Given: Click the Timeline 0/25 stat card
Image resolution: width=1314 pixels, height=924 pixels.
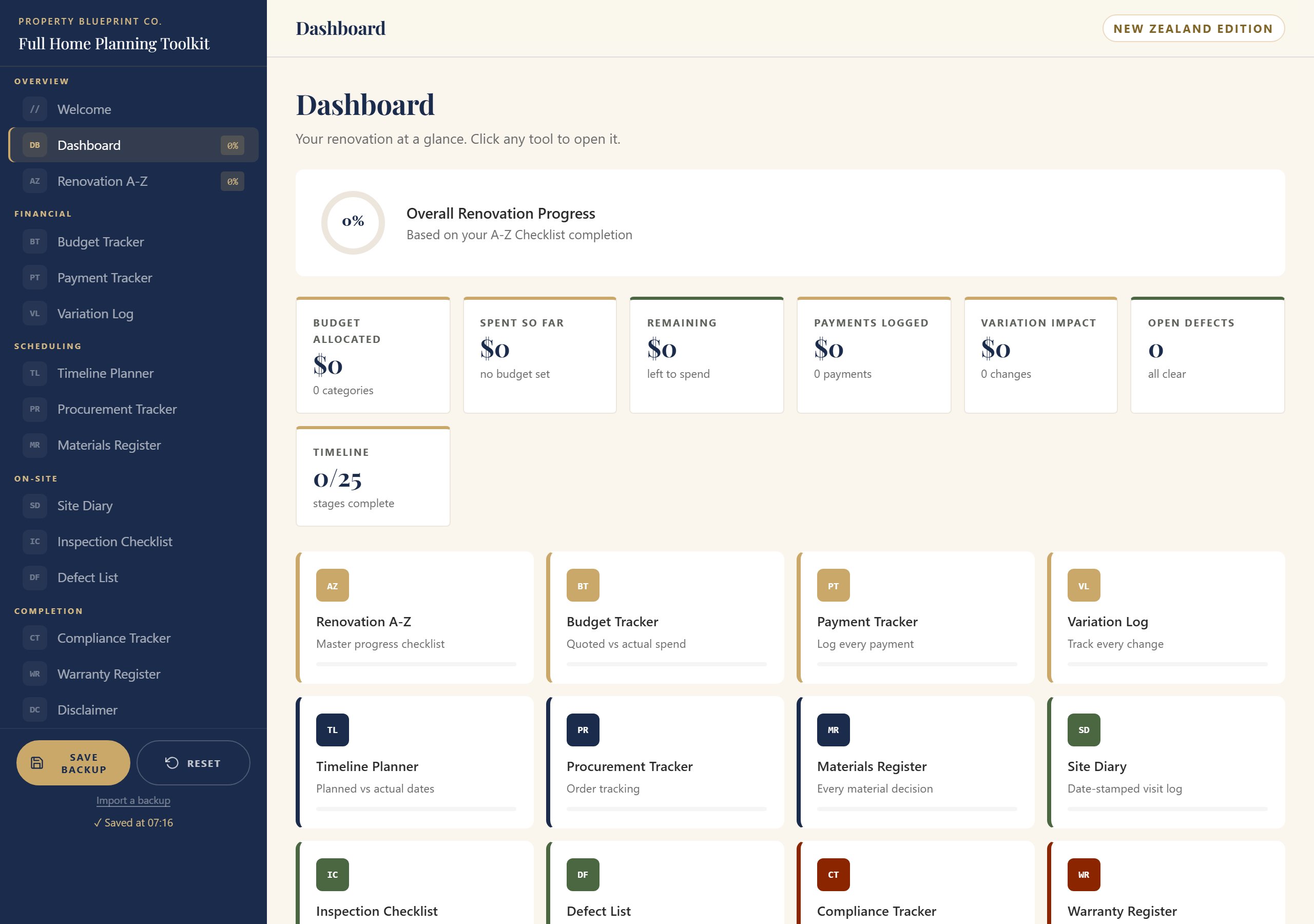Looking at the screenshot, I should click(373, 476).
